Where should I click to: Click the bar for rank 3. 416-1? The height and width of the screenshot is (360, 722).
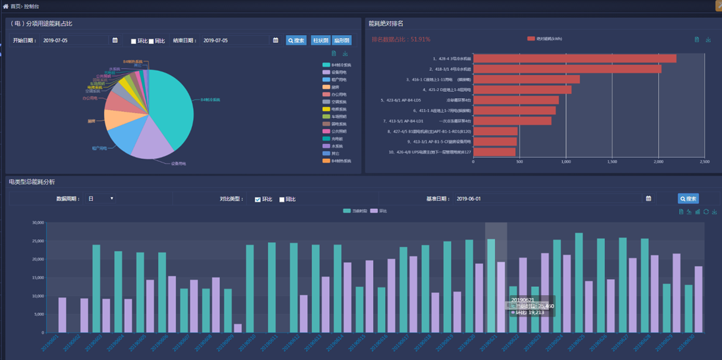click(x=526, y=79)
